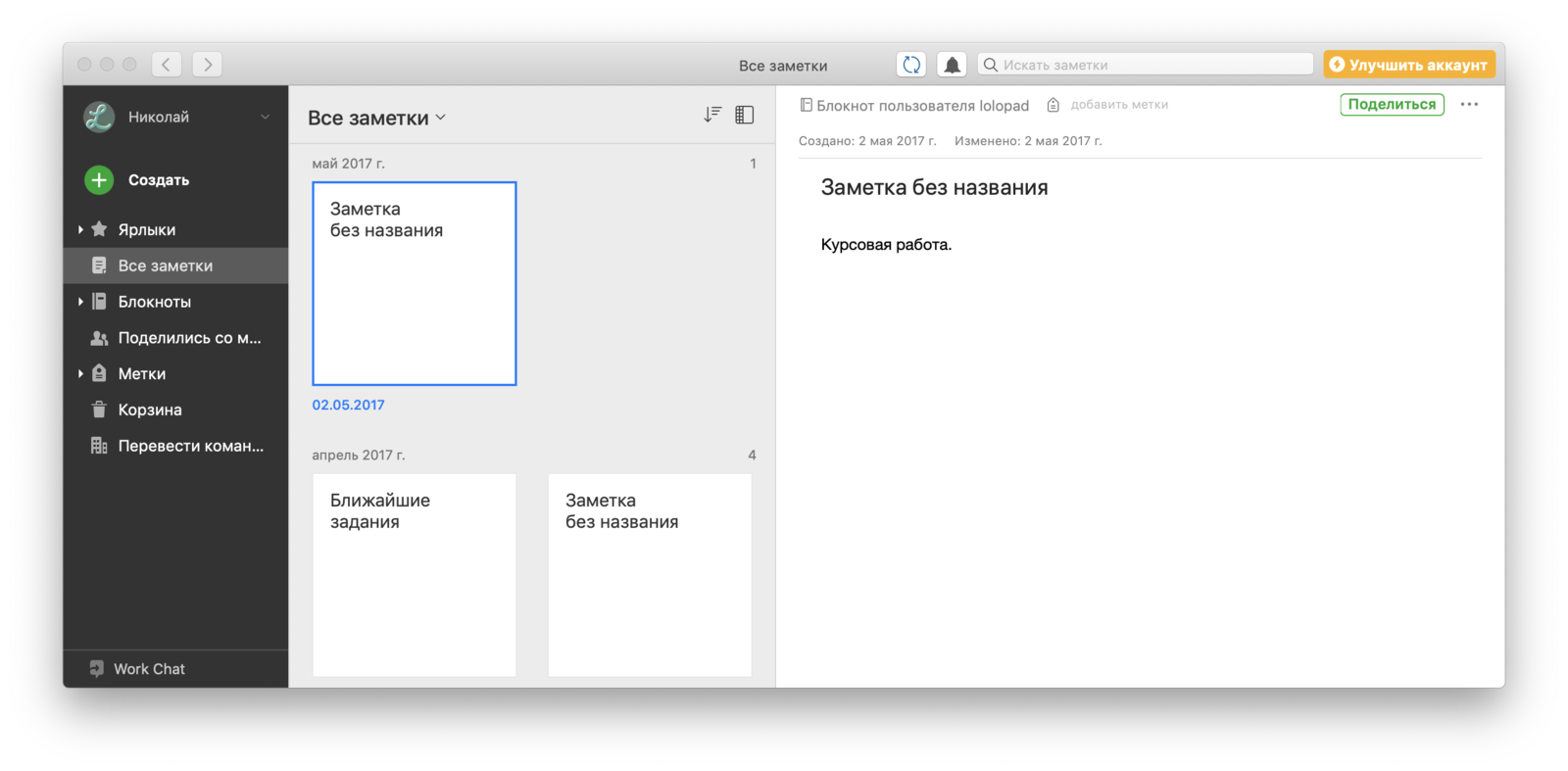Expand the Метки tags section
The image size is (1568, 771).
[x=80, y=373]
